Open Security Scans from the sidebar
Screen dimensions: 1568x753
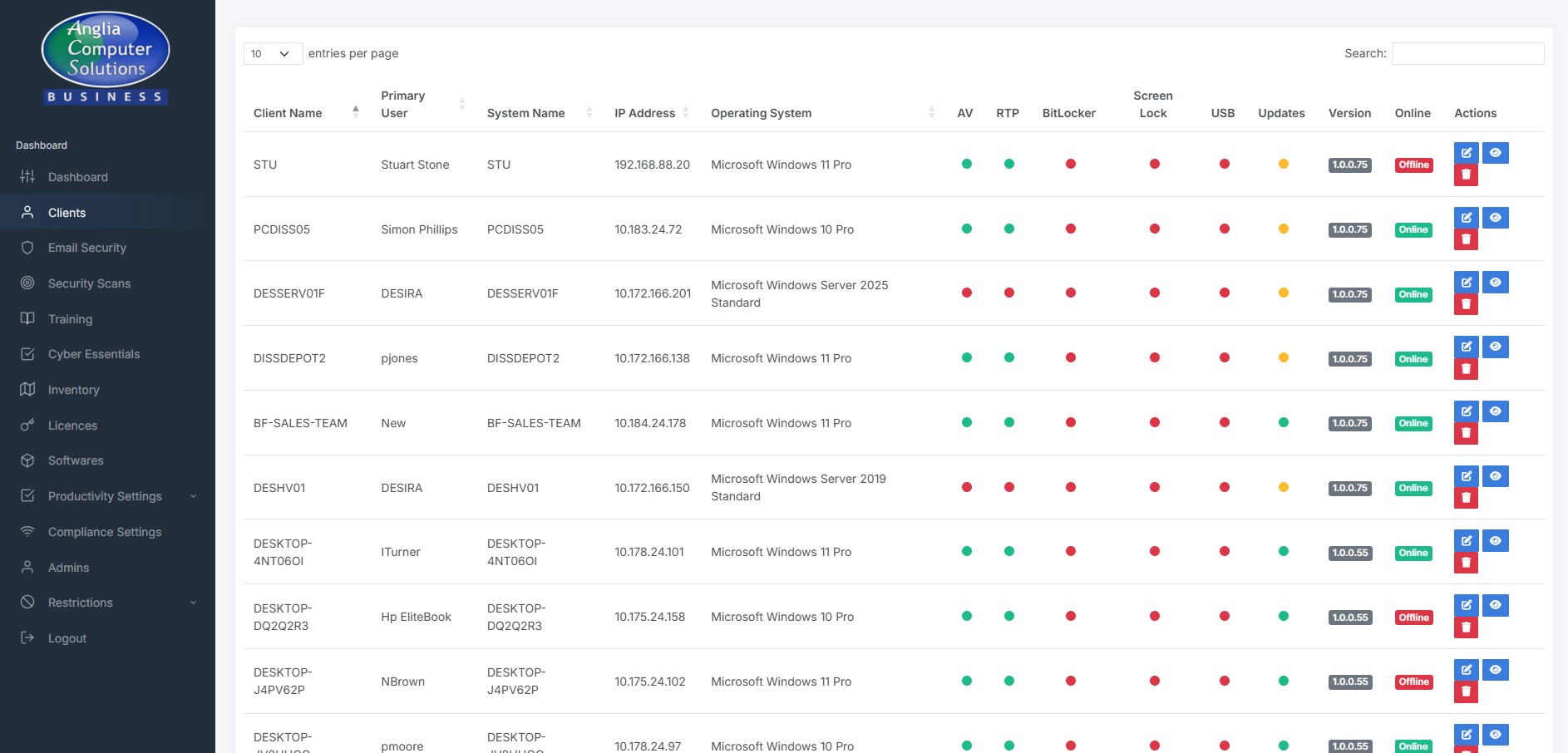point(88,283)
